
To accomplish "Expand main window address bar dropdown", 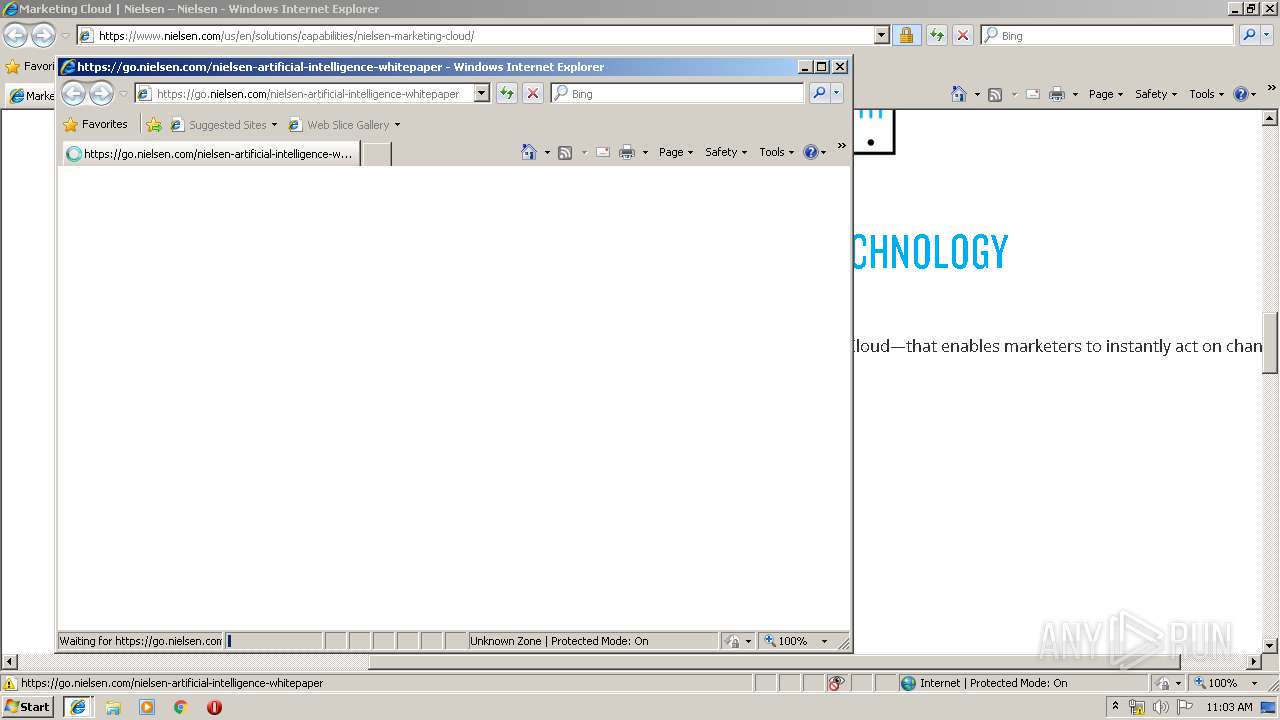I will pos(881,35).
